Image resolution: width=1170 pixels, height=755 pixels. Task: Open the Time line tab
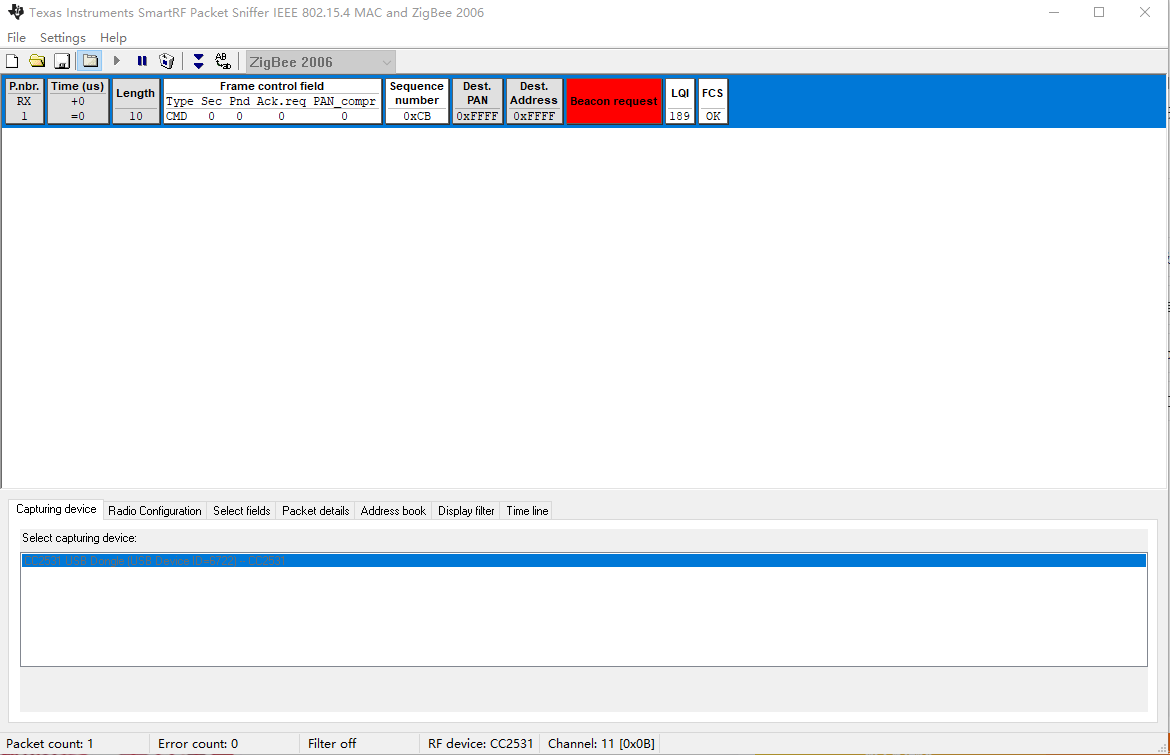coord(526,510)
